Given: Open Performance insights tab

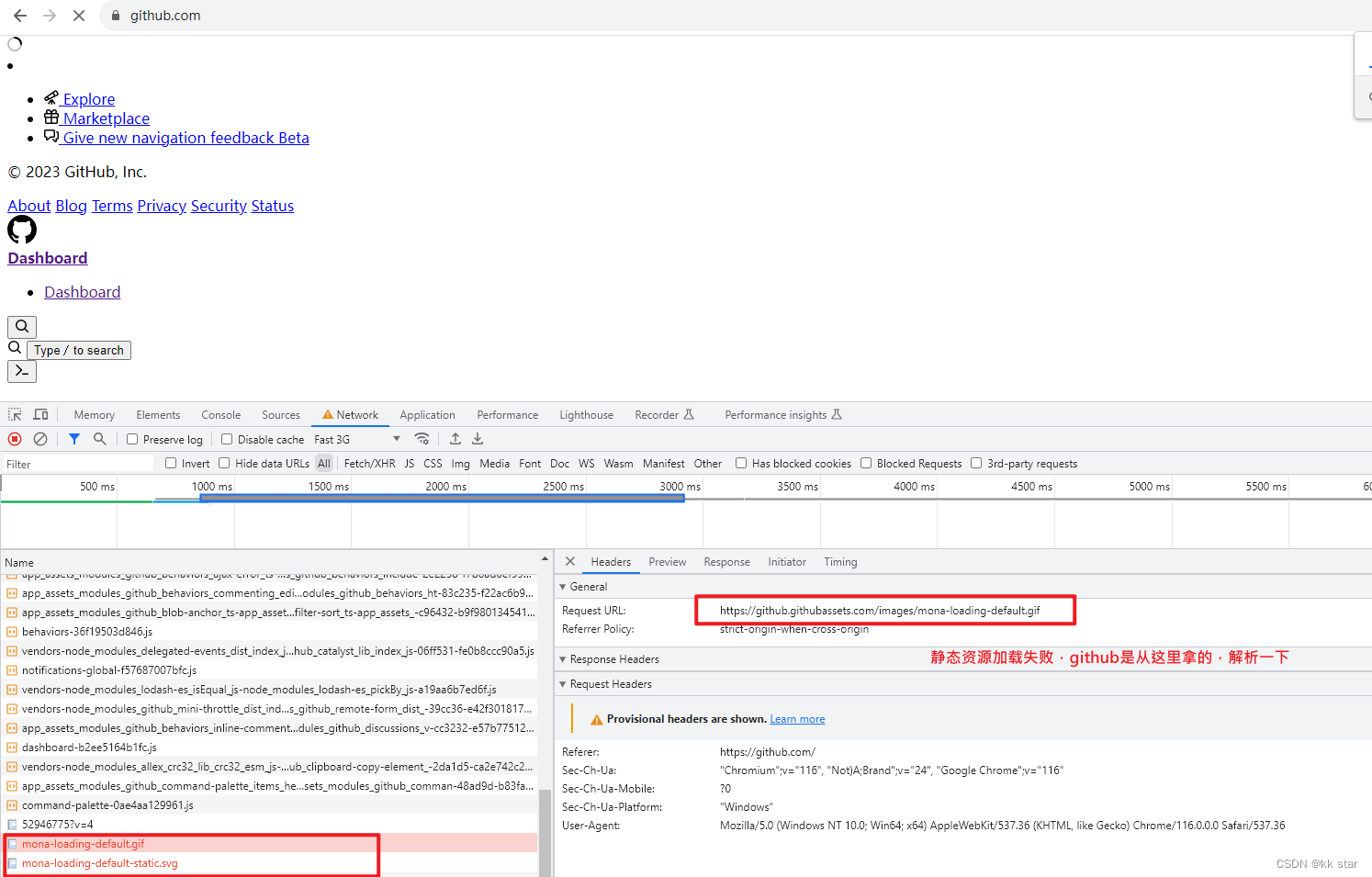Looking at the screenshot, I should 783,415.
